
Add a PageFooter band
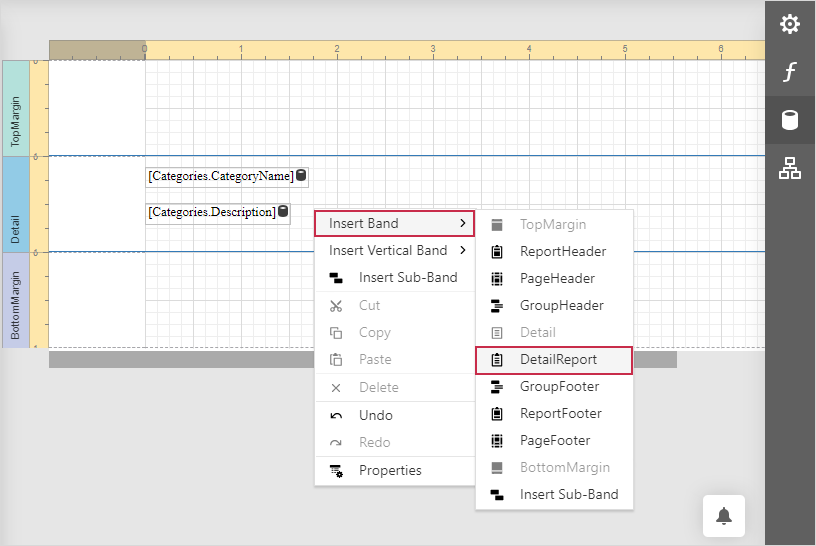[x=554, y=440]
